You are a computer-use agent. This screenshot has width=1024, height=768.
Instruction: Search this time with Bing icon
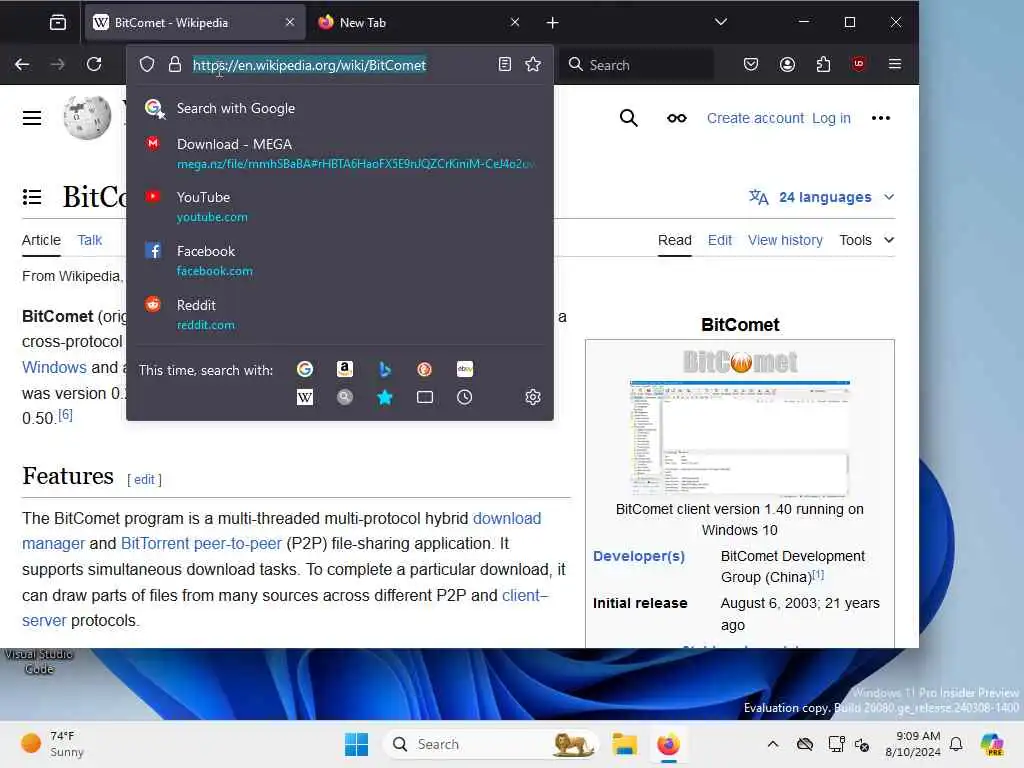click(x=385, y=369)
